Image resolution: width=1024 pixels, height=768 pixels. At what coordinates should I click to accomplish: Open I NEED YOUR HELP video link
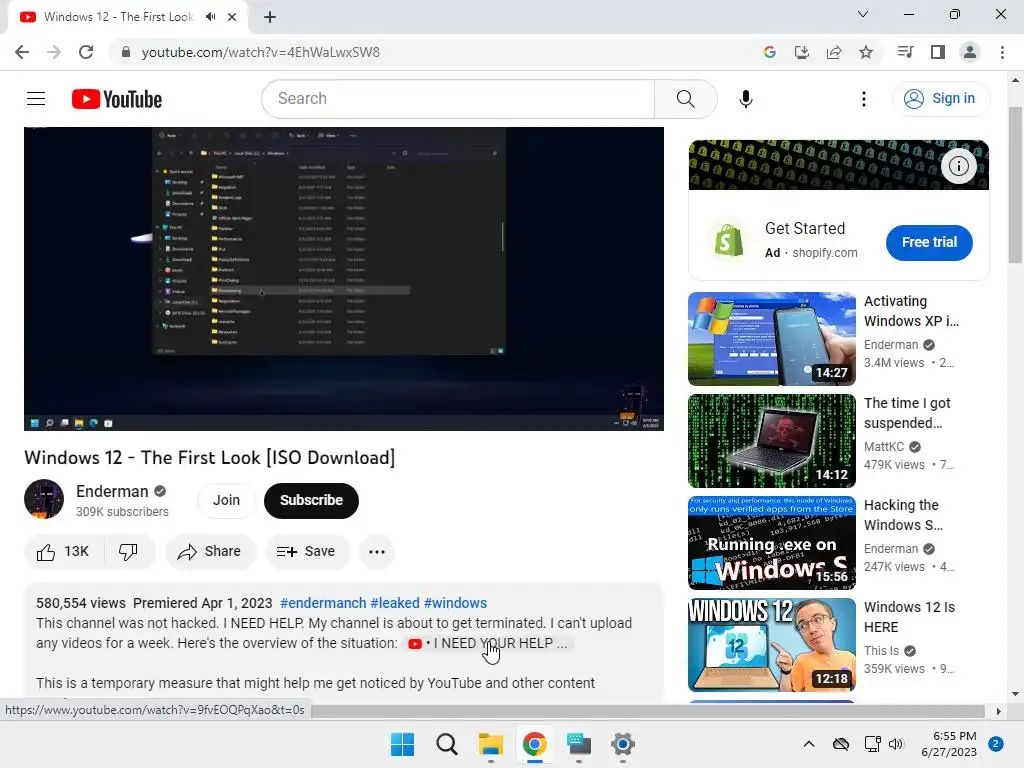488,643
